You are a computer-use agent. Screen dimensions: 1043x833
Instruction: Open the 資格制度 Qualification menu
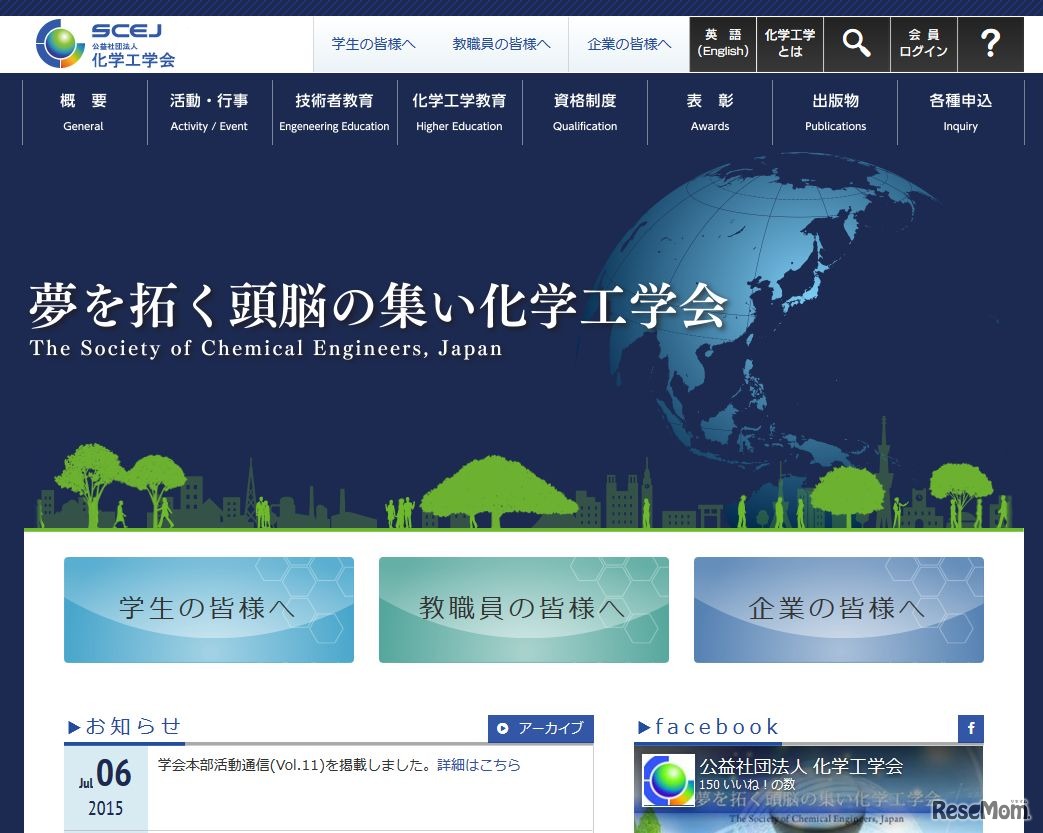click(x=585, y=110)
